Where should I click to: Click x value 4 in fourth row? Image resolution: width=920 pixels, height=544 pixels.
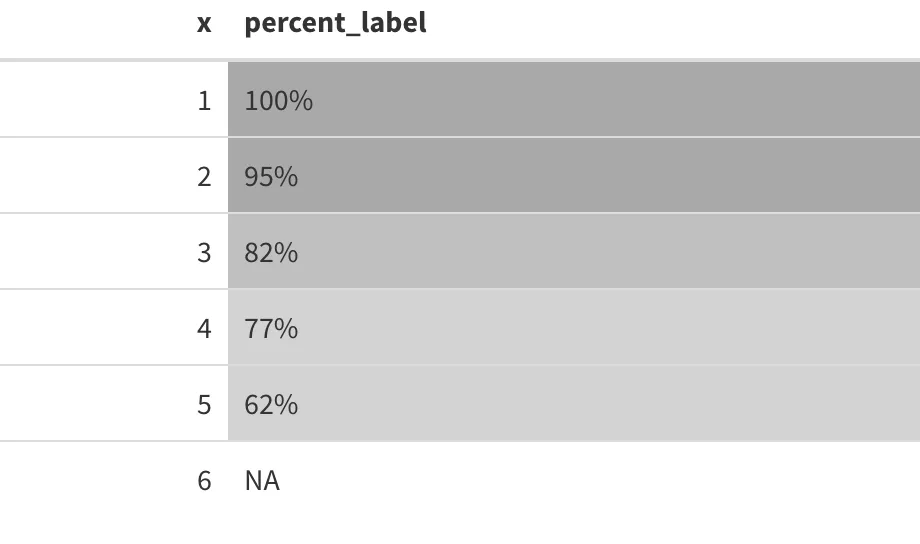(204, 329)
